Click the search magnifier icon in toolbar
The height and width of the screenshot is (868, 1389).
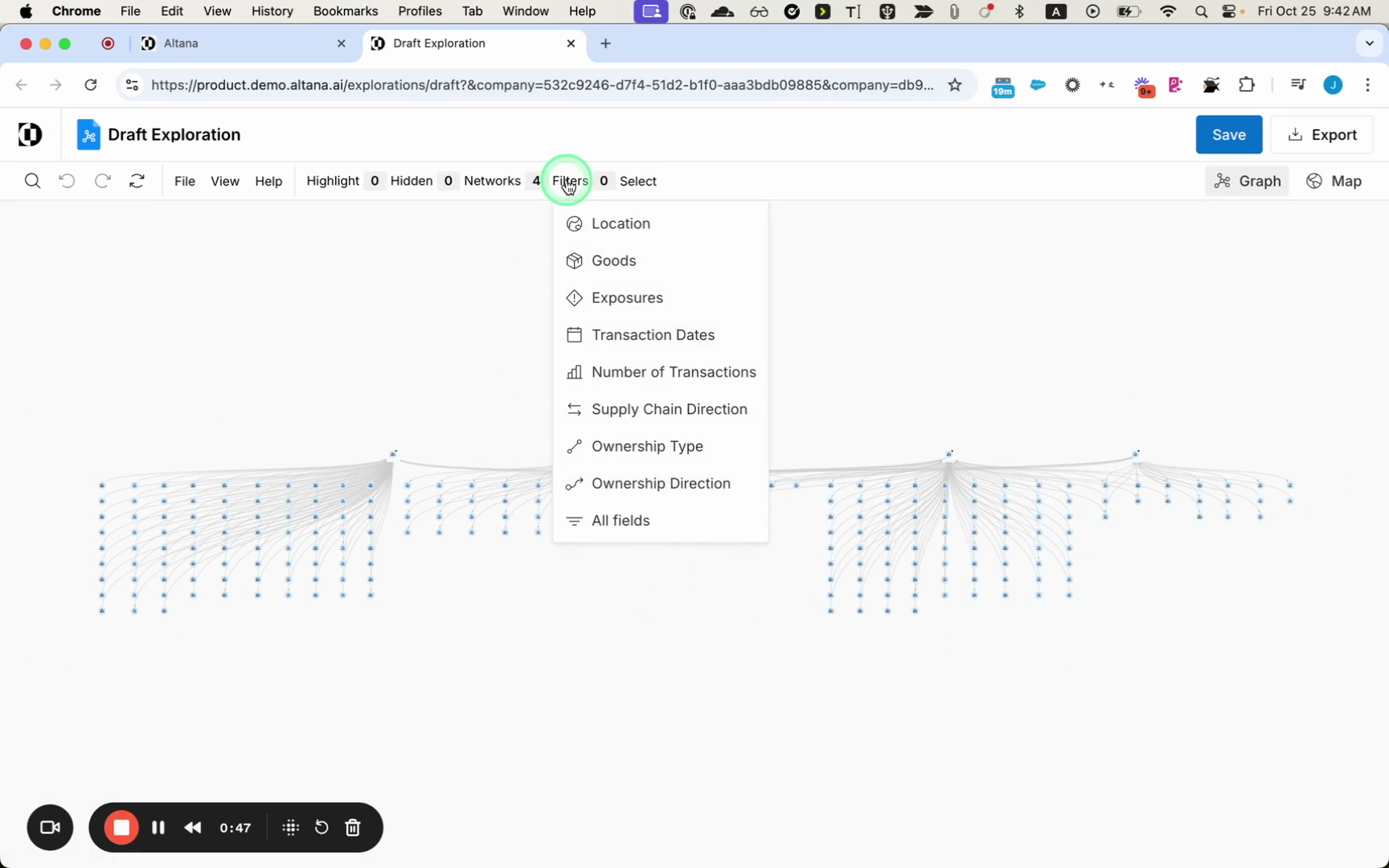pos(32,181)
